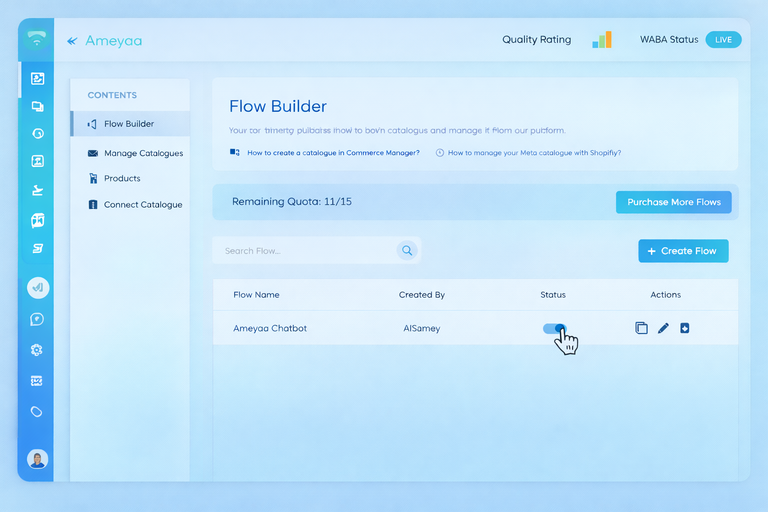Open Flow Builder in Contents menu
This screenshot has height=512, width=768.
pos(128,124)
